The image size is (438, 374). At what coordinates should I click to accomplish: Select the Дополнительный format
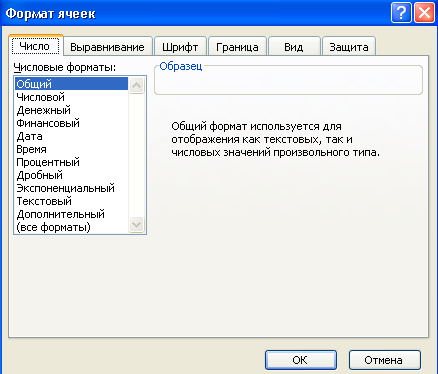click(71, 214)
